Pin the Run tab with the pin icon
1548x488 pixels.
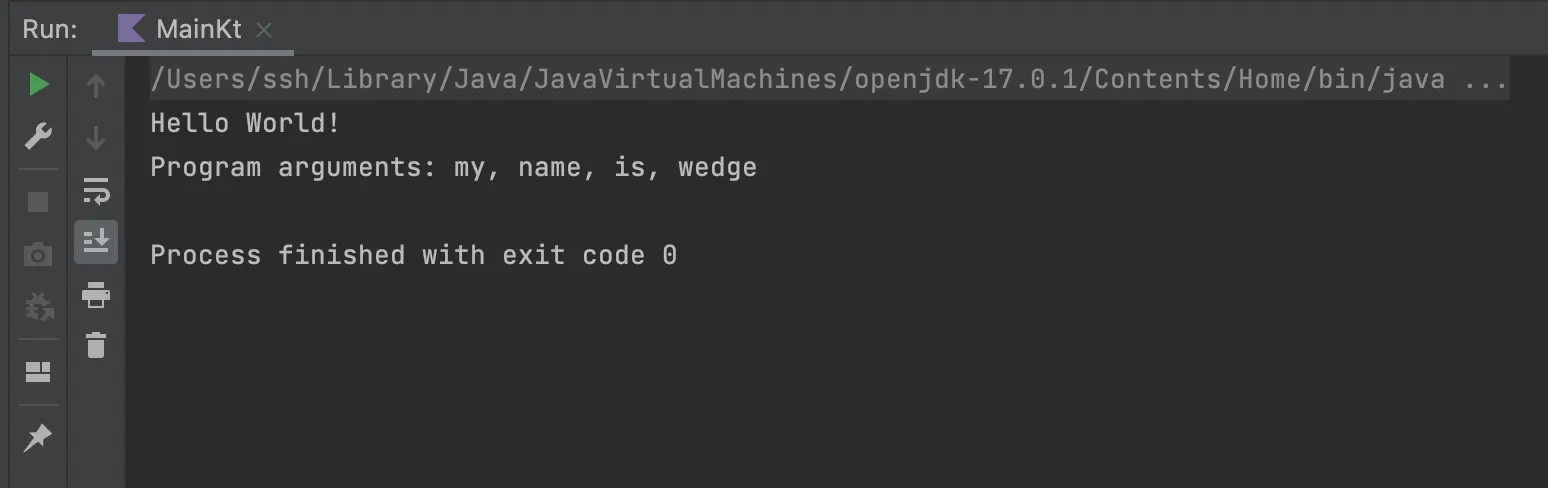coord(38,437)
